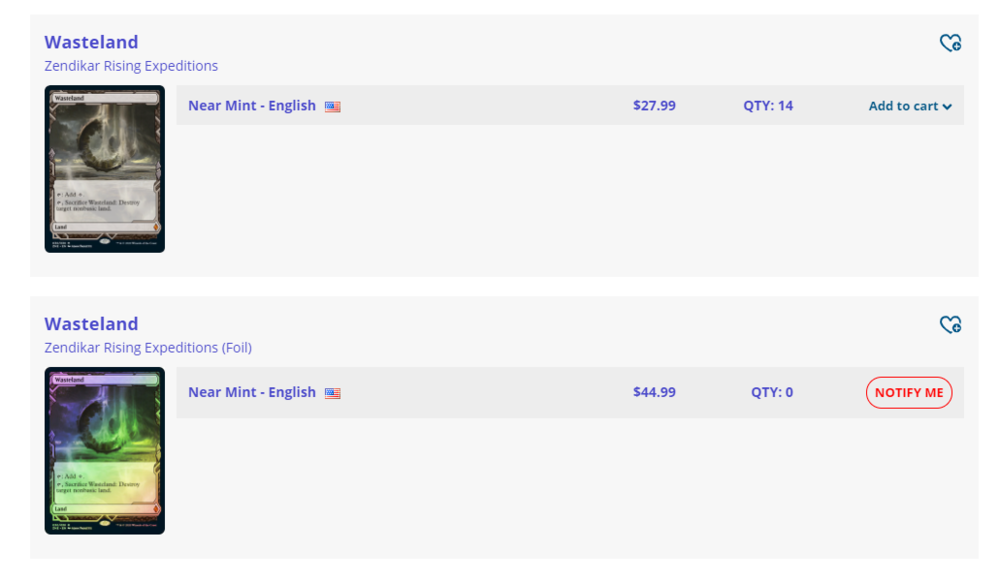Add non-foil Wasteland to wishlist via heart icon
Viewport: 1000px width, 581px height.
tap(950, 43)
